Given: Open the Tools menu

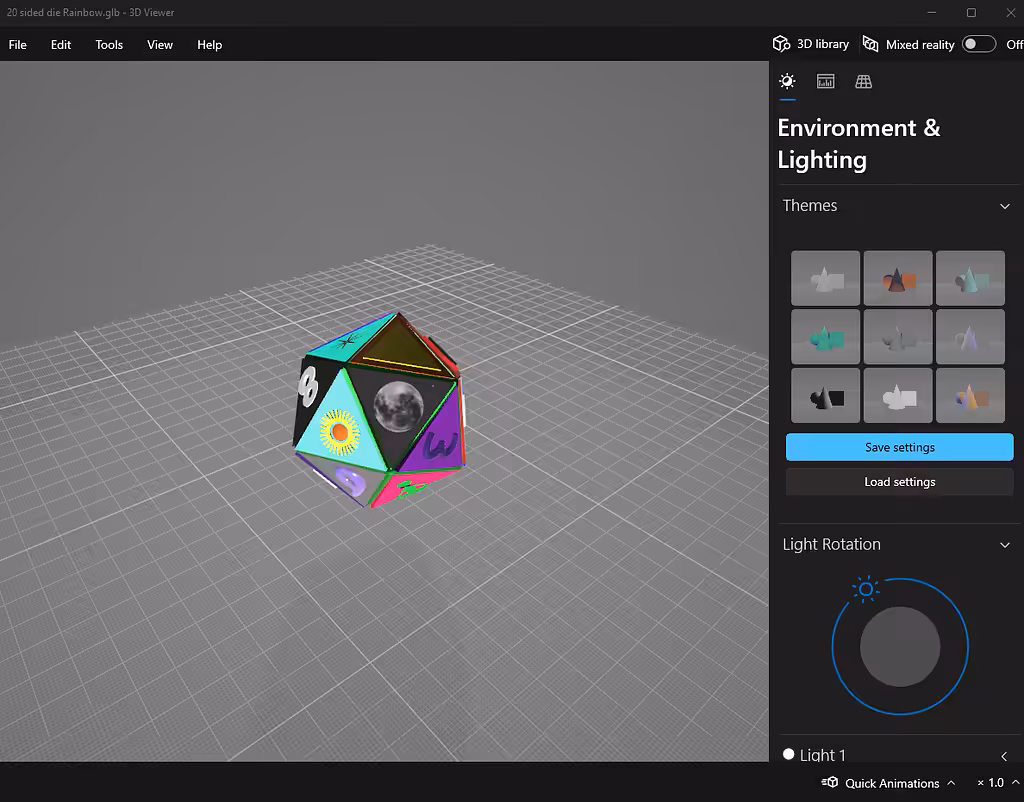Looking at the screenshot, I should (x=109, y=44).
